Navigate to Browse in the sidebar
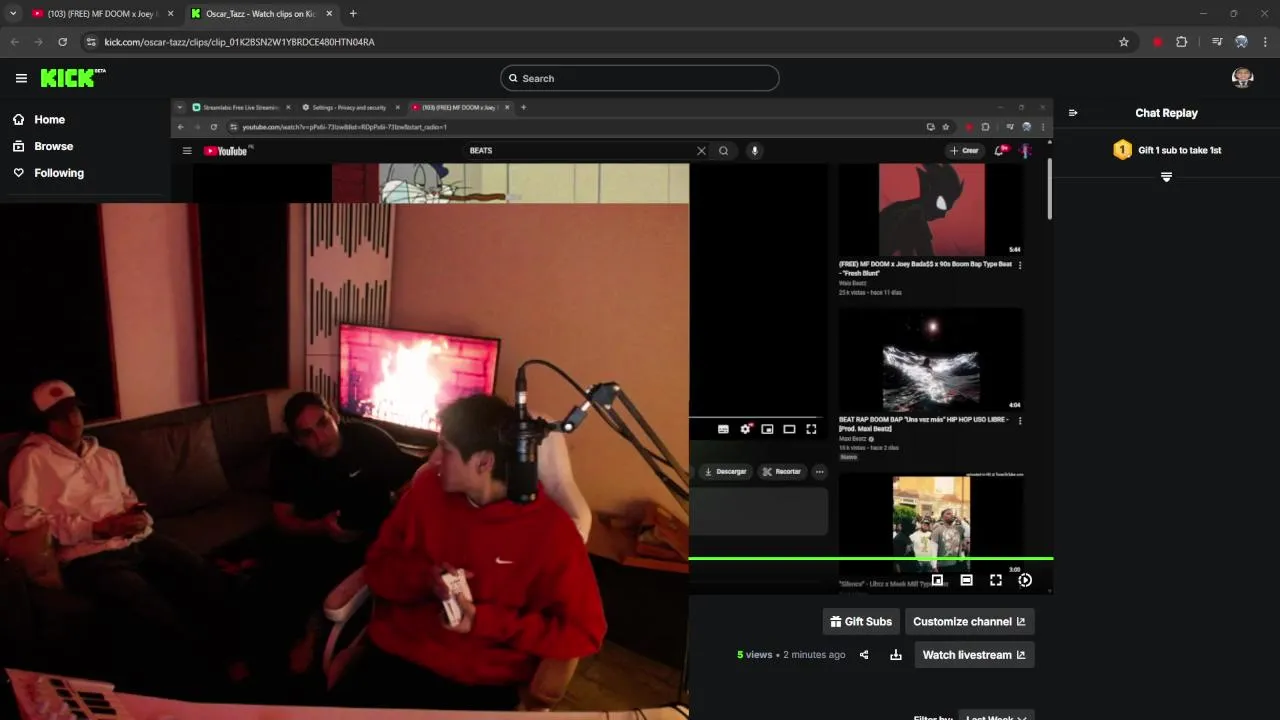The image size is (1280, 720). 44,146
